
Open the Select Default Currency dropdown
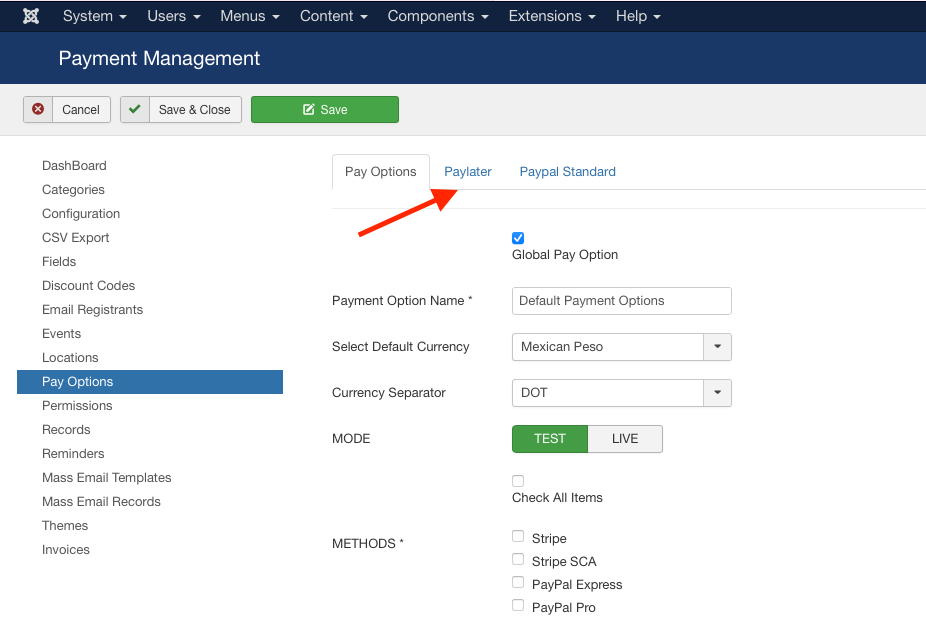[620, 347]
